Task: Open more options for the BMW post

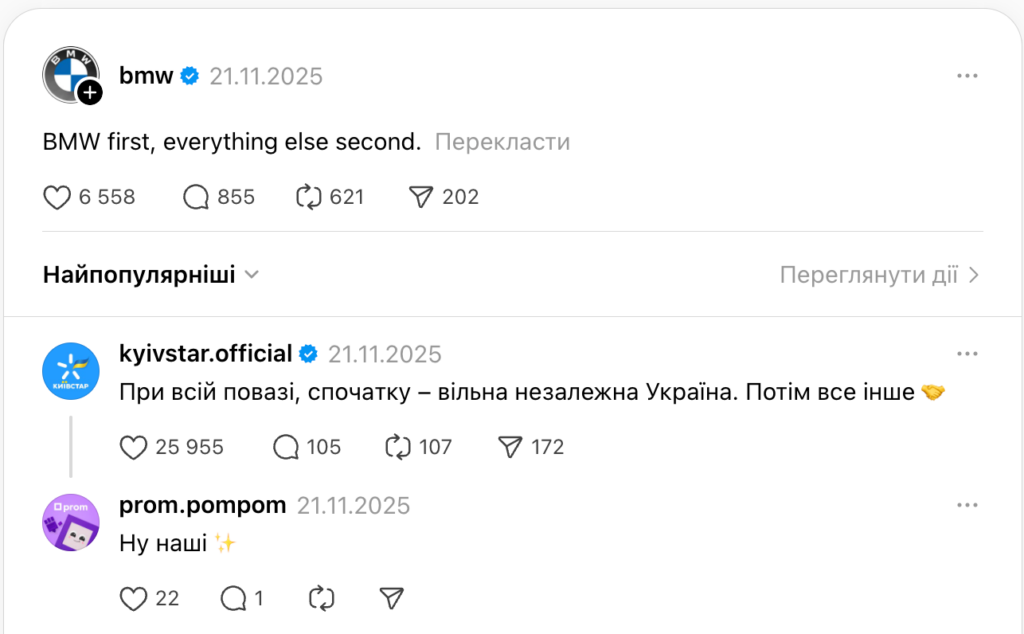Action: 966,76
